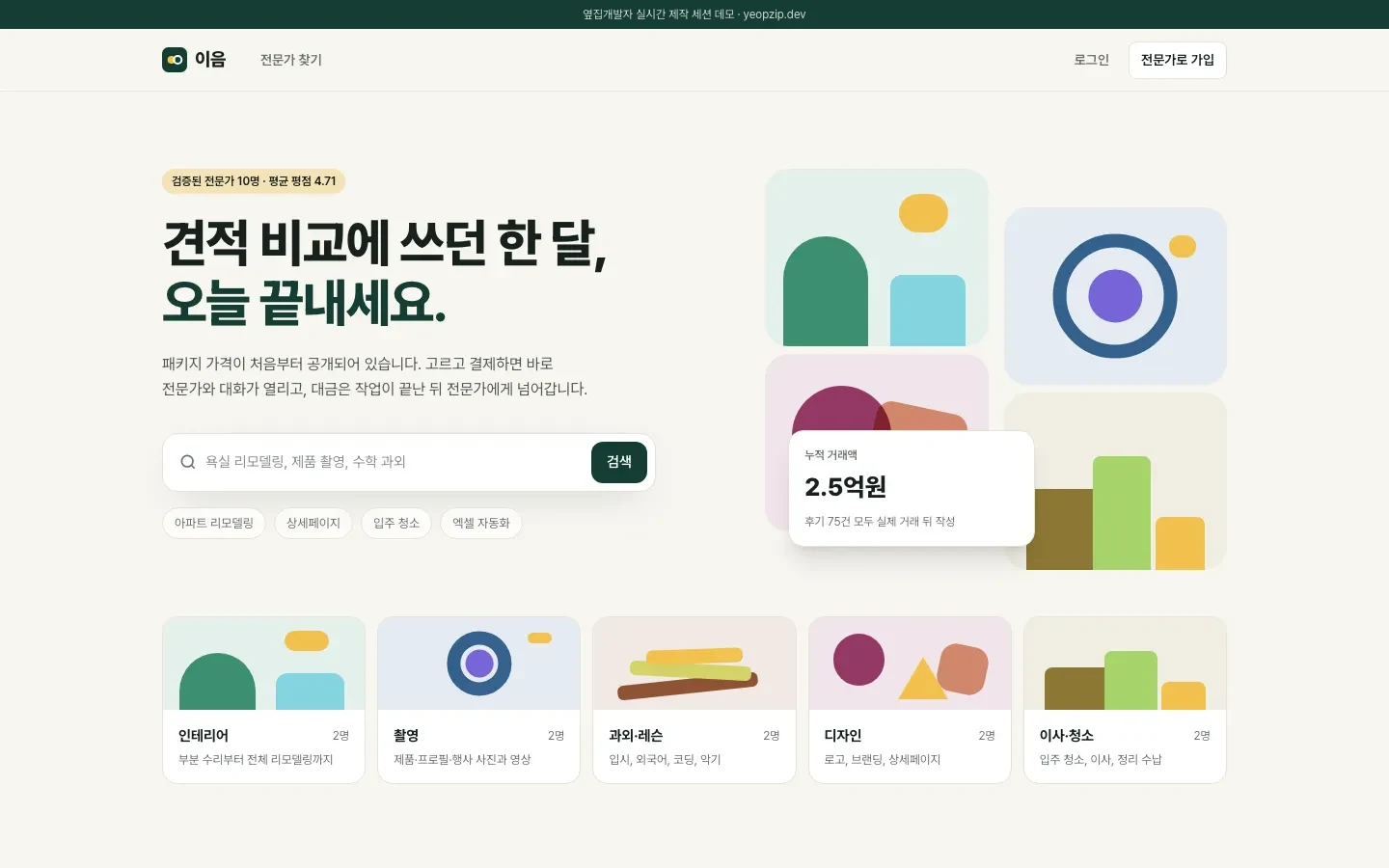Open the 촬영 category card

click(479, 700)
